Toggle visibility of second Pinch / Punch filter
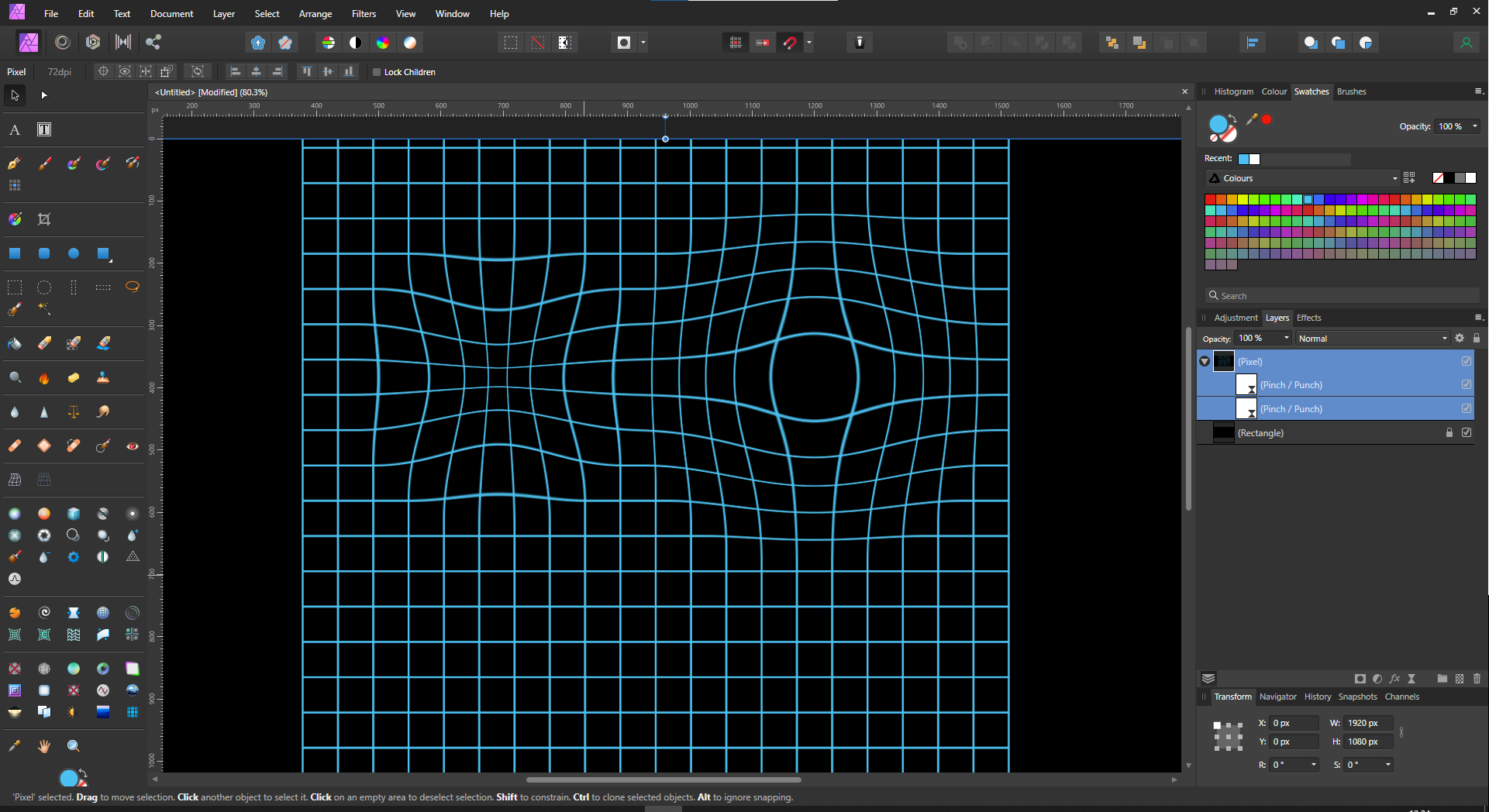Screen dimensions: 1489x812 [1467, 408]
